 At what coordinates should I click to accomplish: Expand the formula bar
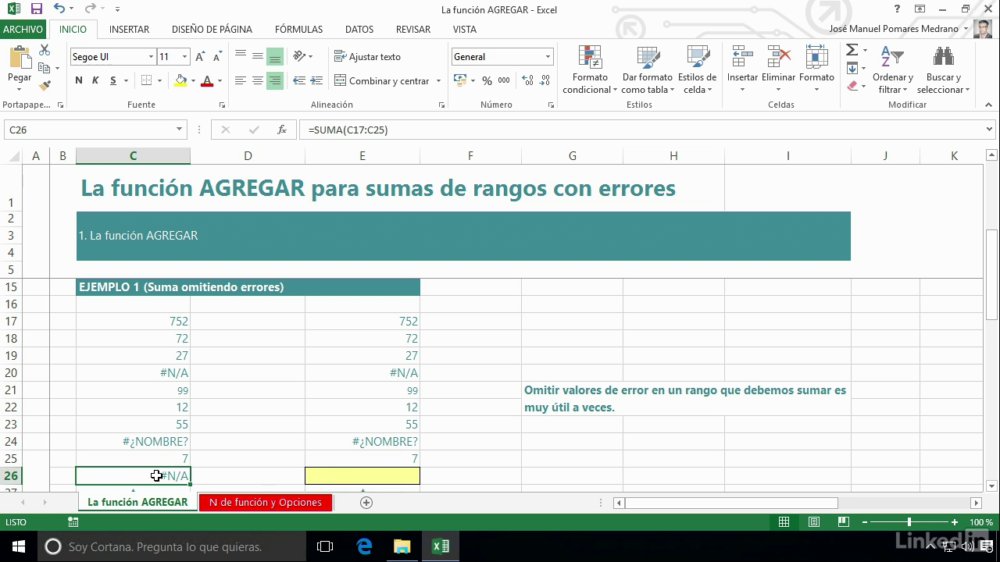click(989, 129)
